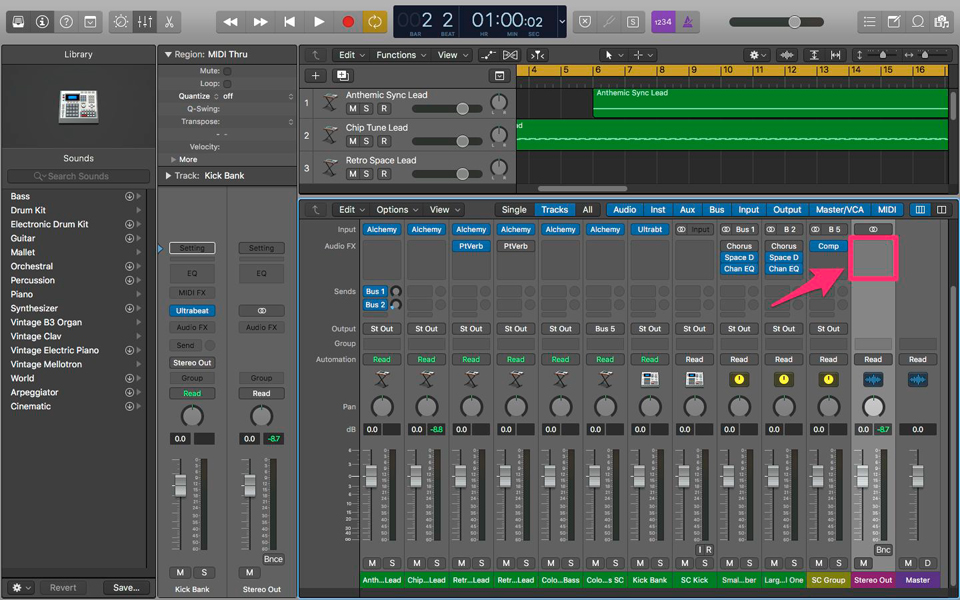This screenshot has width=960, height=600.
Task: Click the Kick Bank drum machine icon
Action: point(650,380)
